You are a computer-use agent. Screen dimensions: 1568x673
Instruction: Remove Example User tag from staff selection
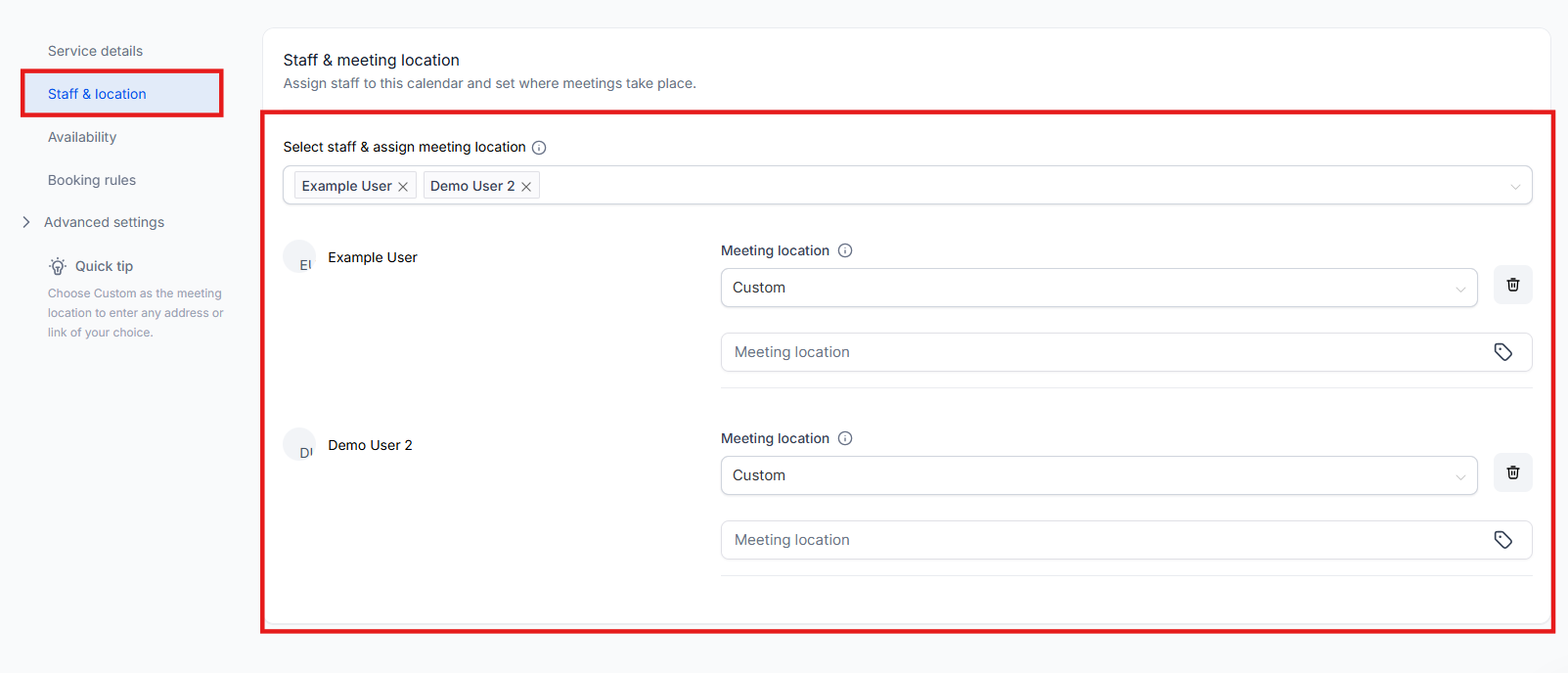pyautogui.click(x=403, y=187)
